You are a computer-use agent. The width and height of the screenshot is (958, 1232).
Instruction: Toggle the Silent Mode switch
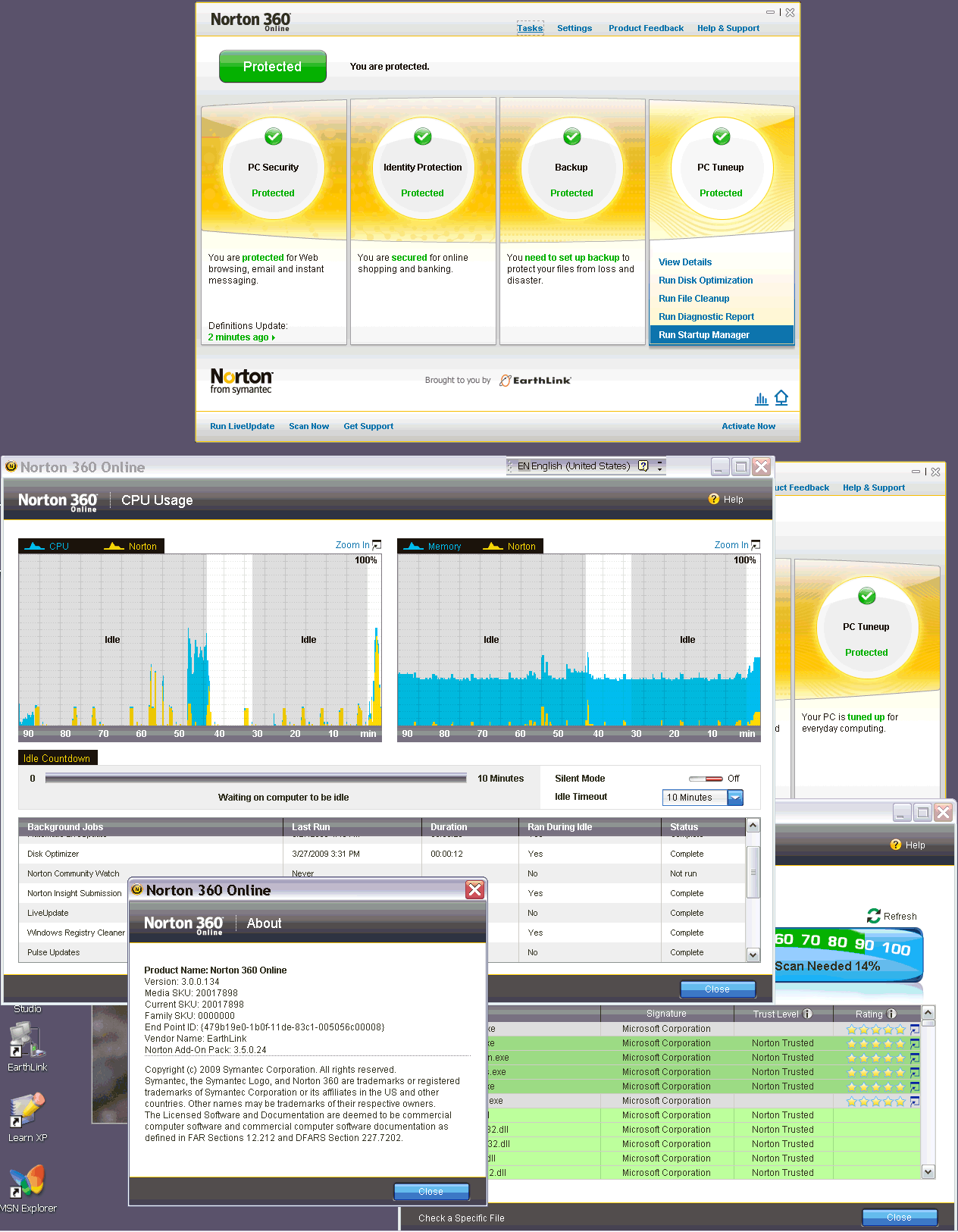pos(706,779)
